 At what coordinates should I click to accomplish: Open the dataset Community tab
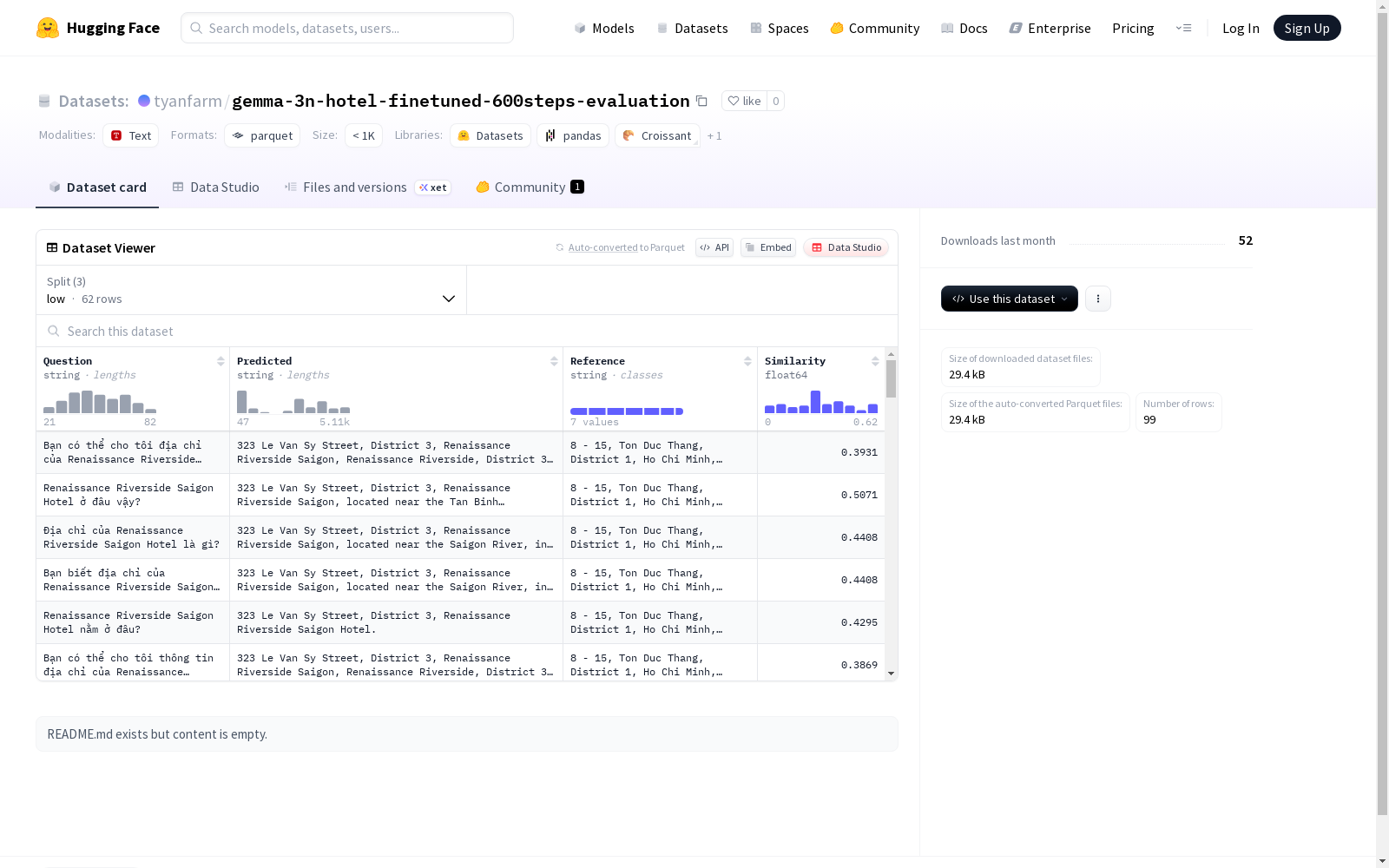530,187
